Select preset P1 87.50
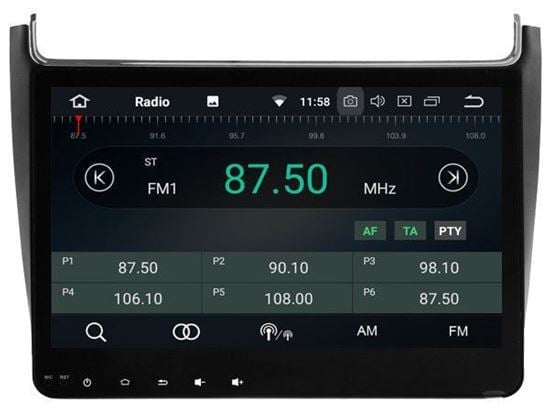 [126, 267]
